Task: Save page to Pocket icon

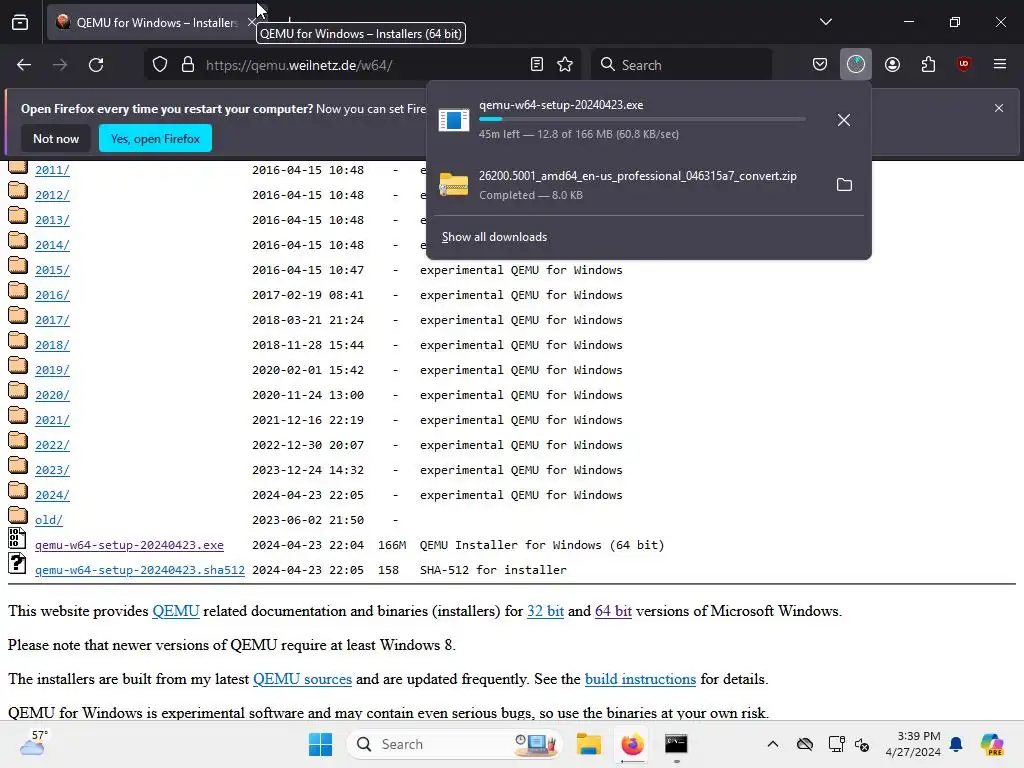Action: [x=820, y=65]
